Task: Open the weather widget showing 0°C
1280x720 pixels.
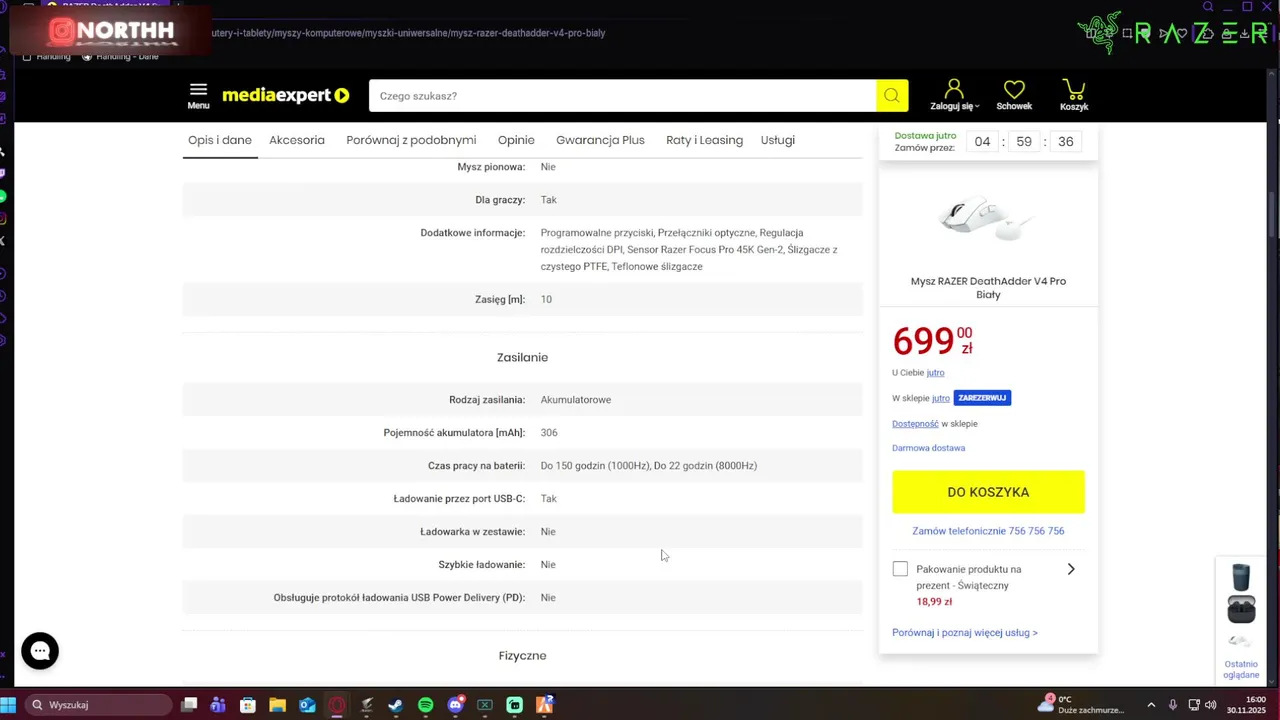Action: tap(1080, 705)
